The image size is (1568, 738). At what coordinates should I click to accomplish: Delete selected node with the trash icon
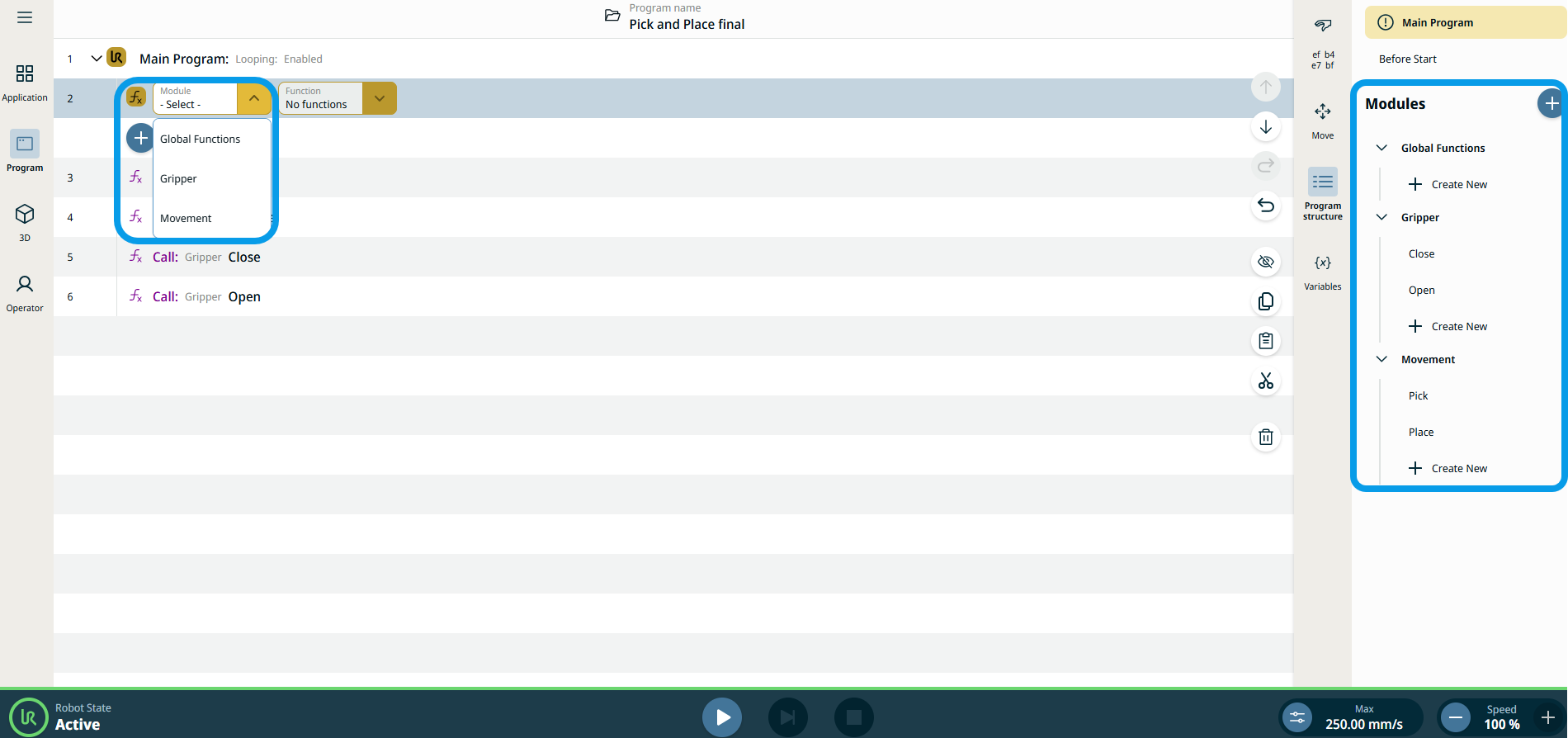(x=1265, y=437)
